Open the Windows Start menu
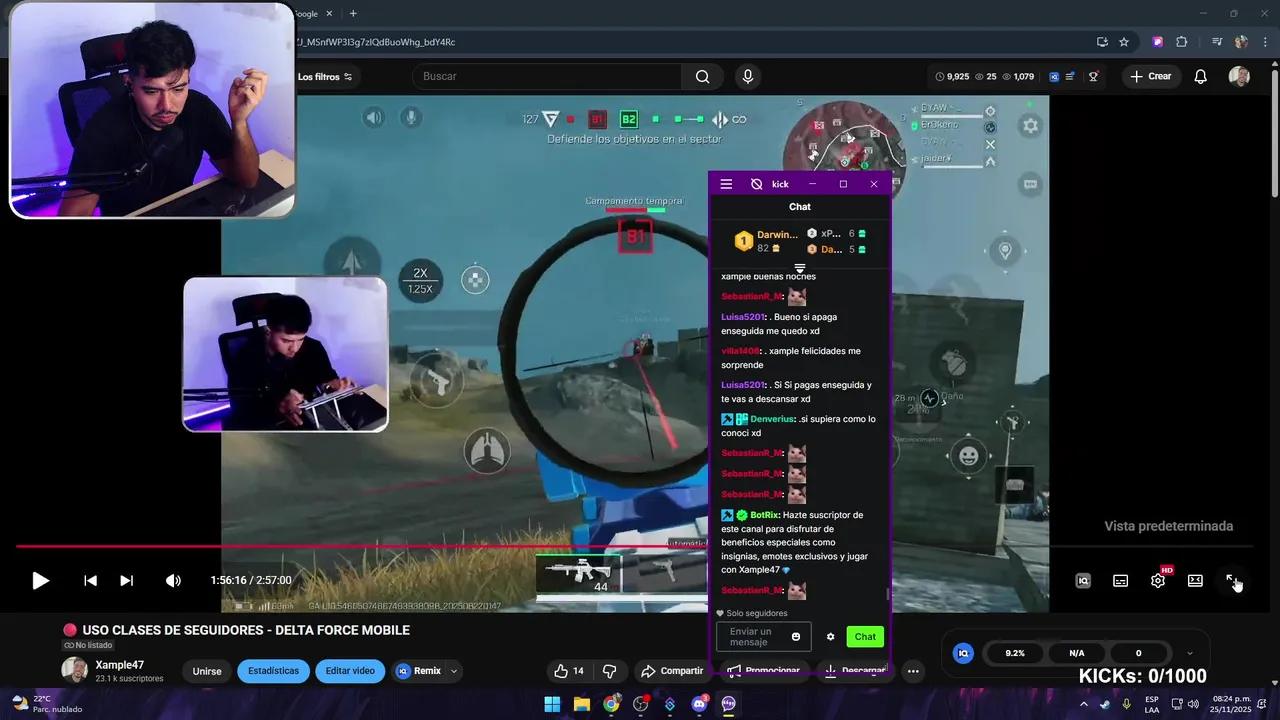1280x720 pixels. click(552, 704)
